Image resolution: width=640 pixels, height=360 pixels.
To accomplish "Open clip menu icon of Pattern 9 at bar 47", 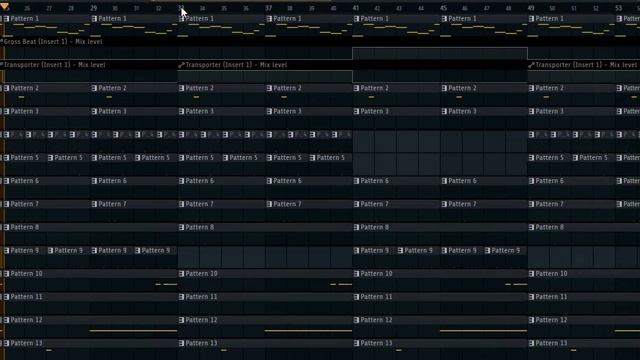I will coord(488,251).
